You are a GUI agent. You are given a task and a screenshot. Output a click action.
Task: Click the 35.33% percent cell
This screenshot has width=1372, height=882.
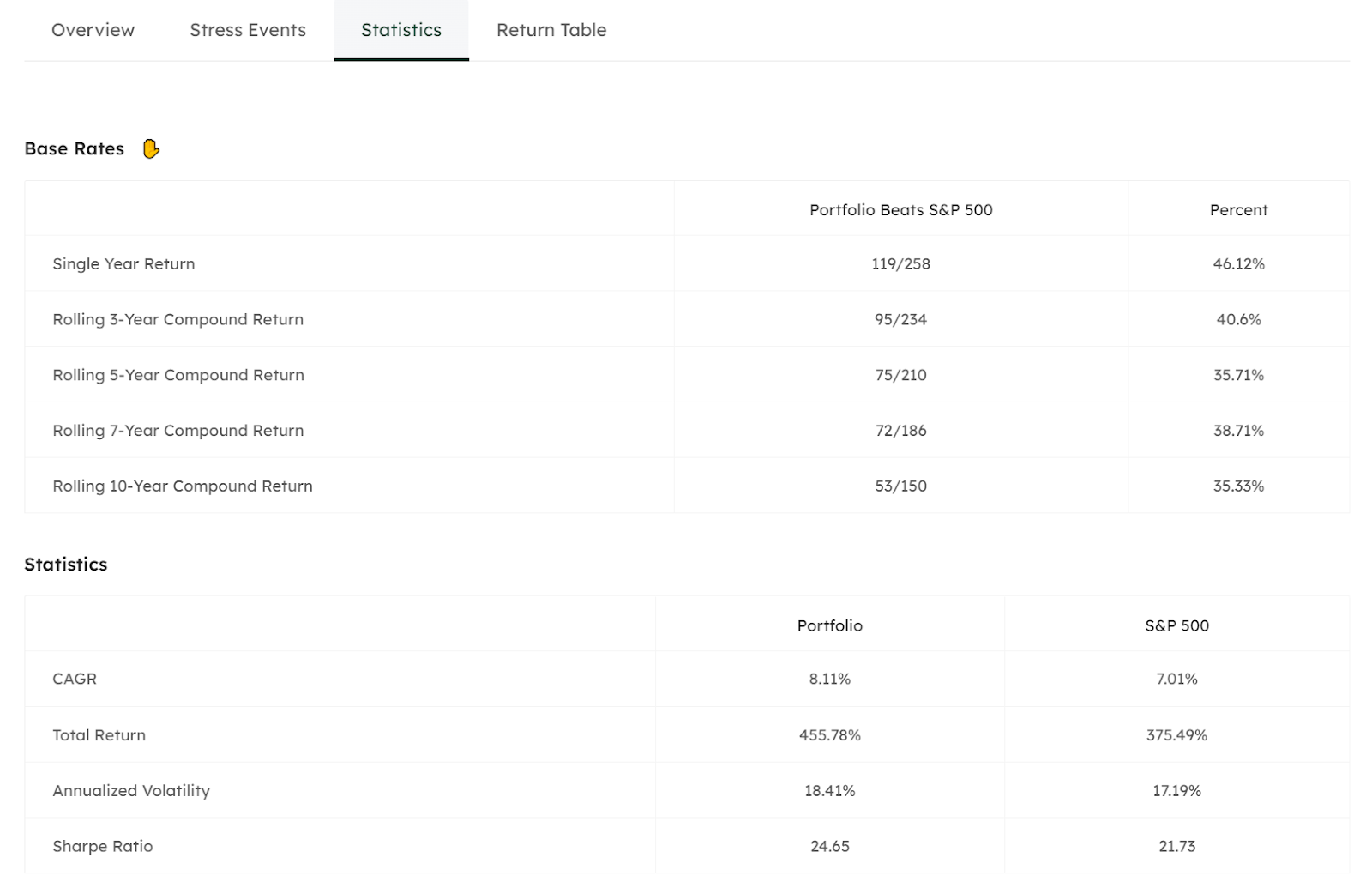1238,486
